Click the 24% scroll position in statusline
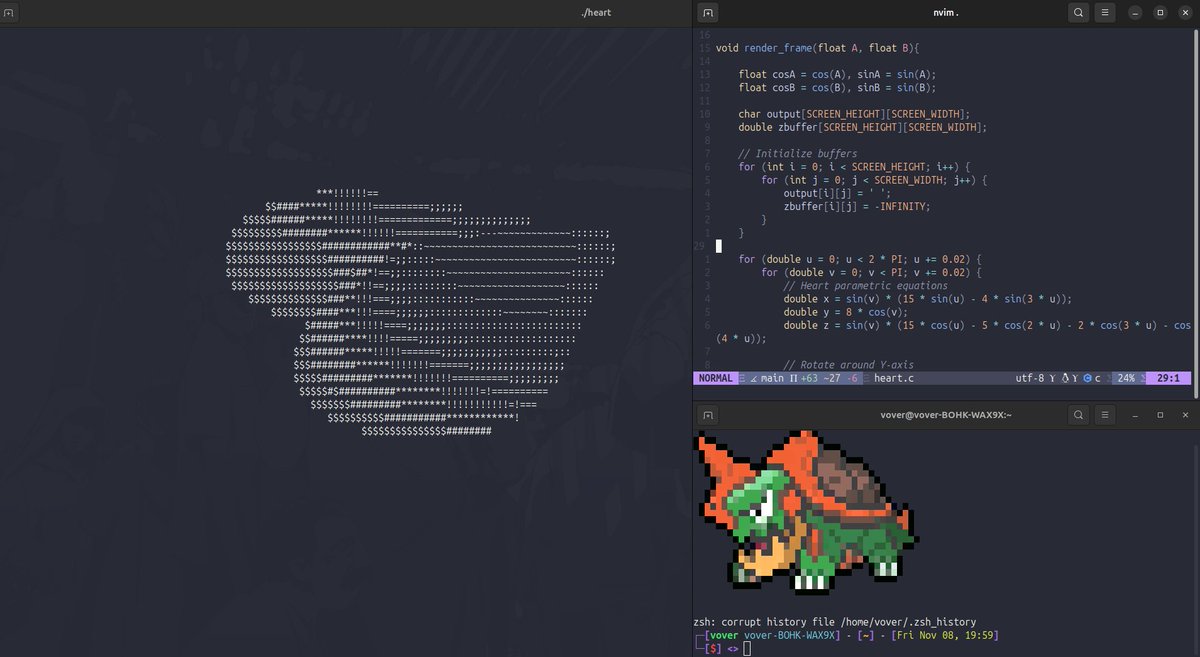The image size is (1200, 657). pyautogui.click(x=1126, y=379)
